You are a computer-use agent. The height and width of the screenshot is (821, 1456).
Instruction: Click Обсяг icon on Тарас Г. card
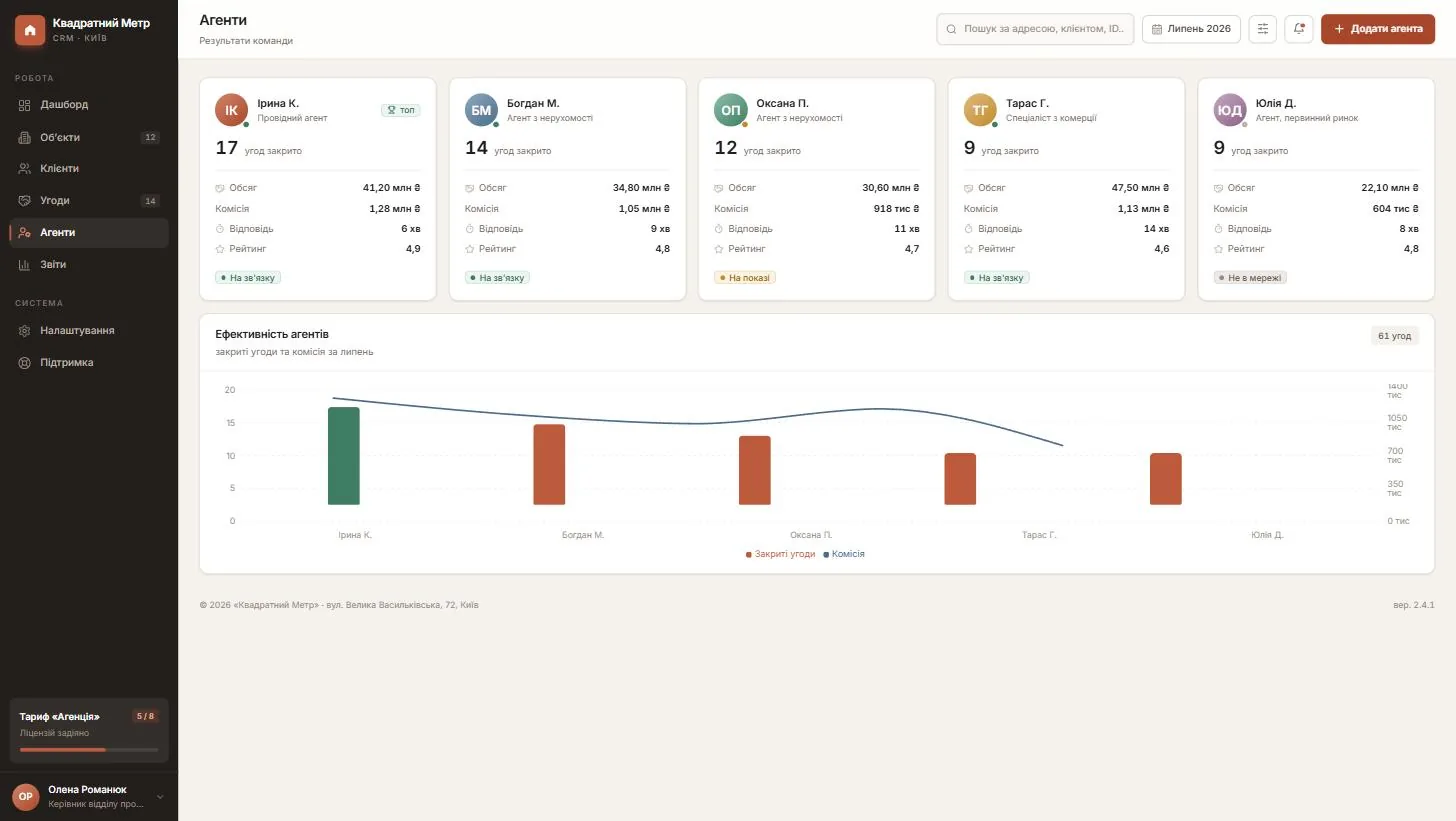tap(969, 188)
